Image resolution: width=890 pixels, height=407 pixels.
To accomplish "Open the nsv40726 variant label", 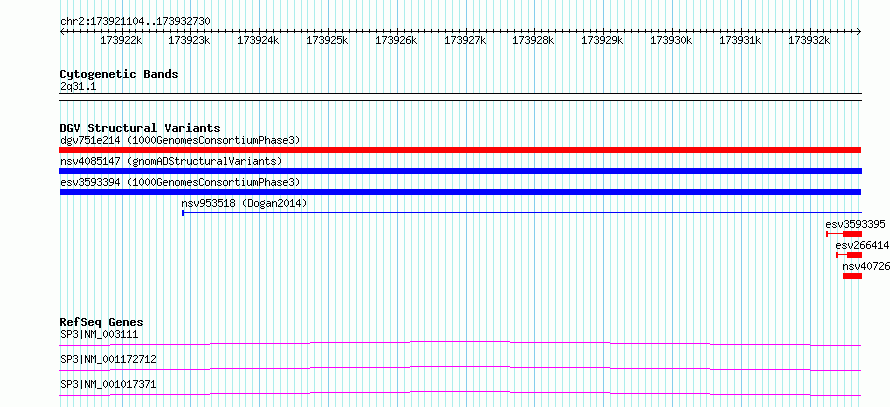I will pyautogui.click(x=866, y=266).
